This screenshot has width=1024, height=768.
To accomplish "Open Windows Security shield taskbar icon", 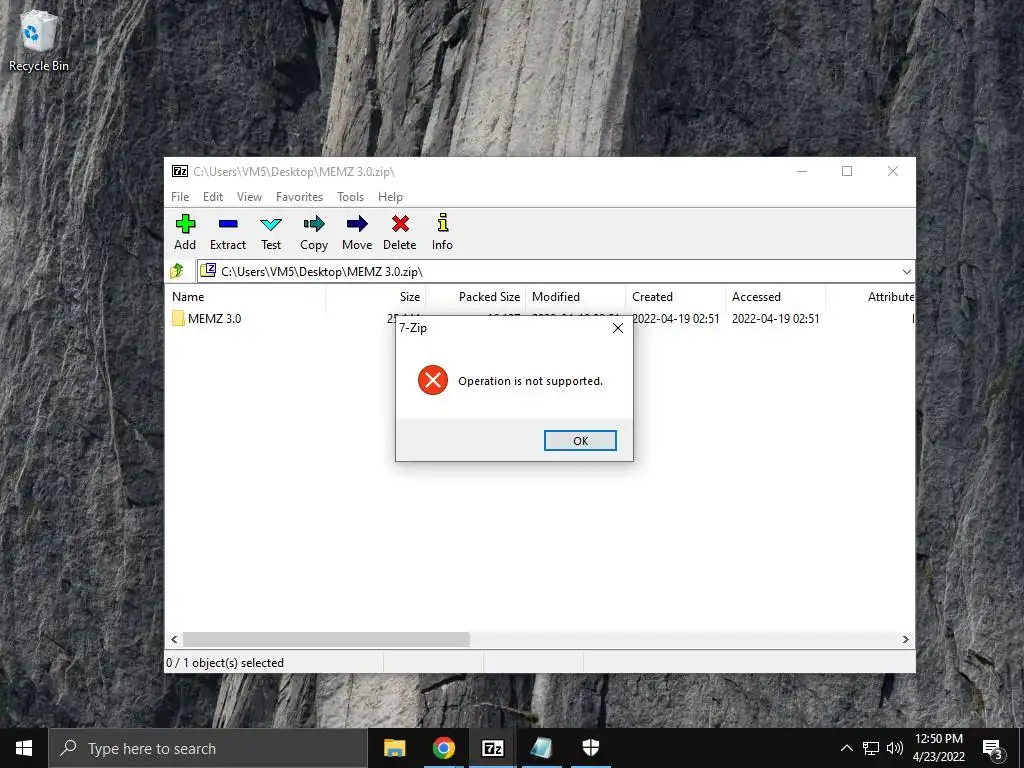I will click(590, 748).
